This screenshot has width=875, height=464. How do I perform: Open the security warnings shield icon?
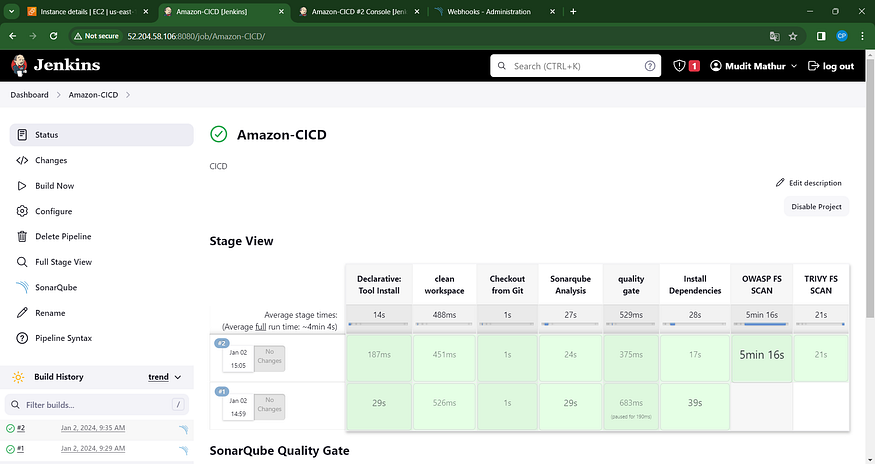click(679, 66)
